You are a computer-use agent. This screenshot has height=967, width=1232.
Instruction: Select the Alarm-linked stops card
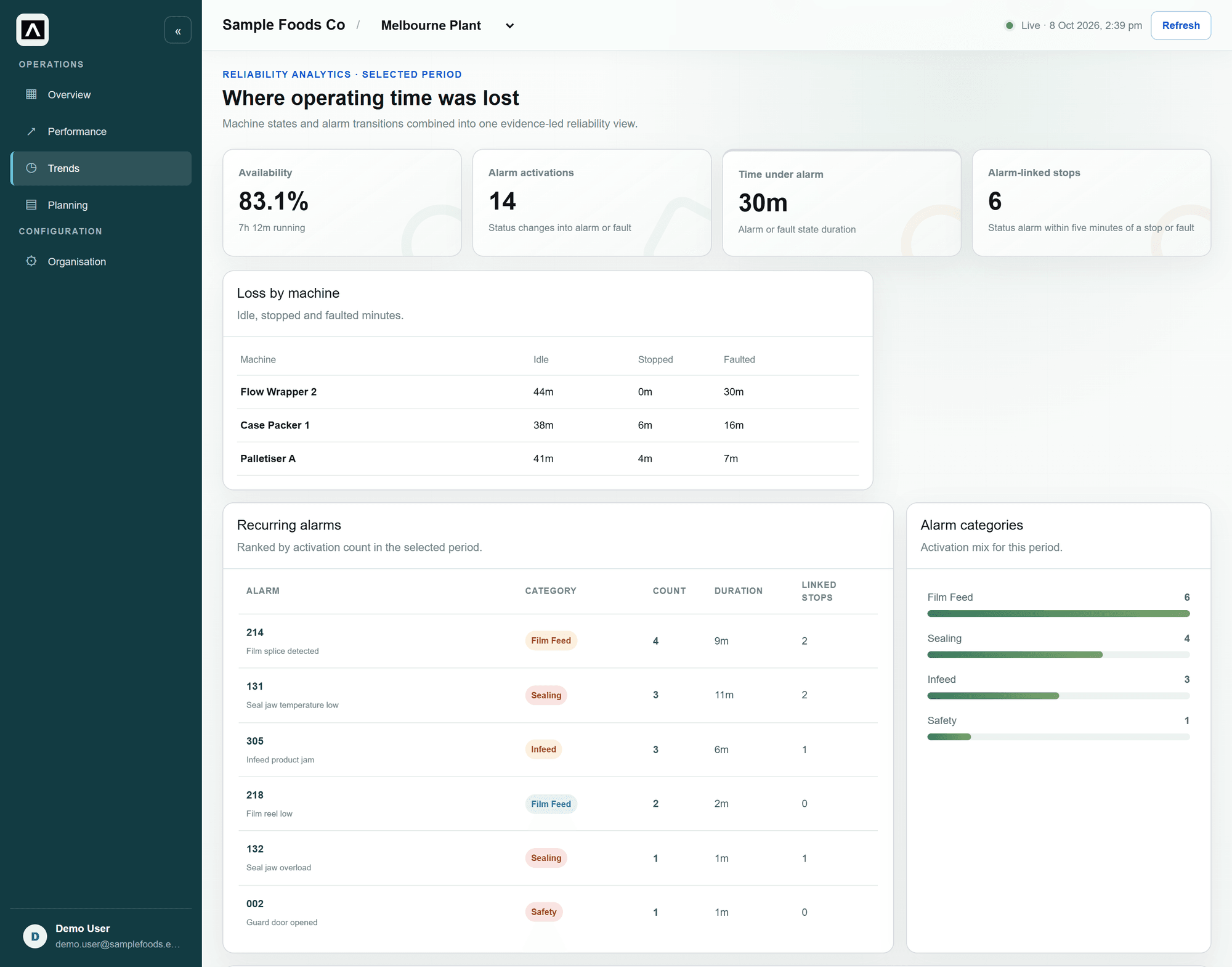click(1092, 202)
